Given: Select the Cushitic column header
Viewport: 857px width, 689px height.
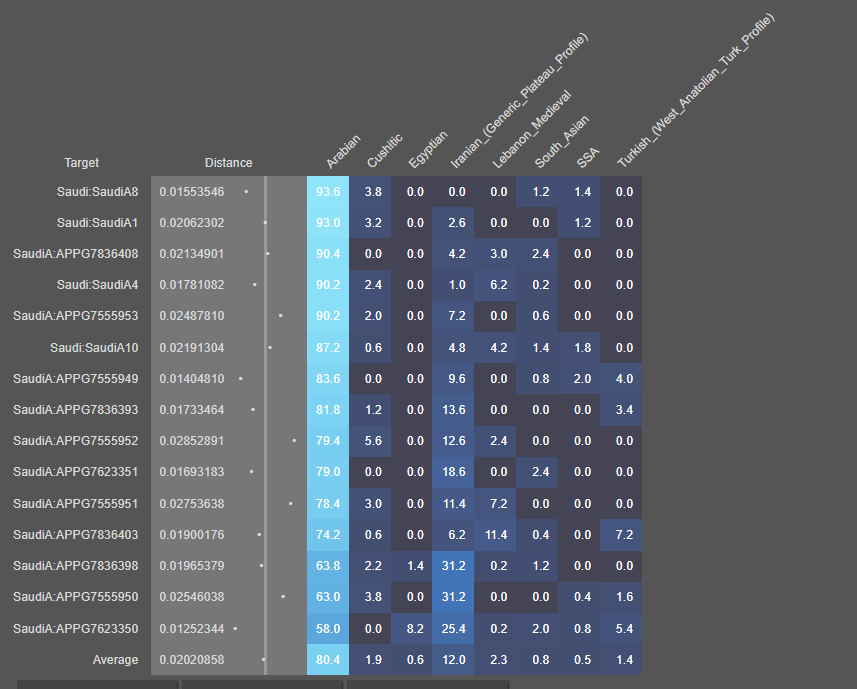Looking at the screenshot, I should (384, 150).
